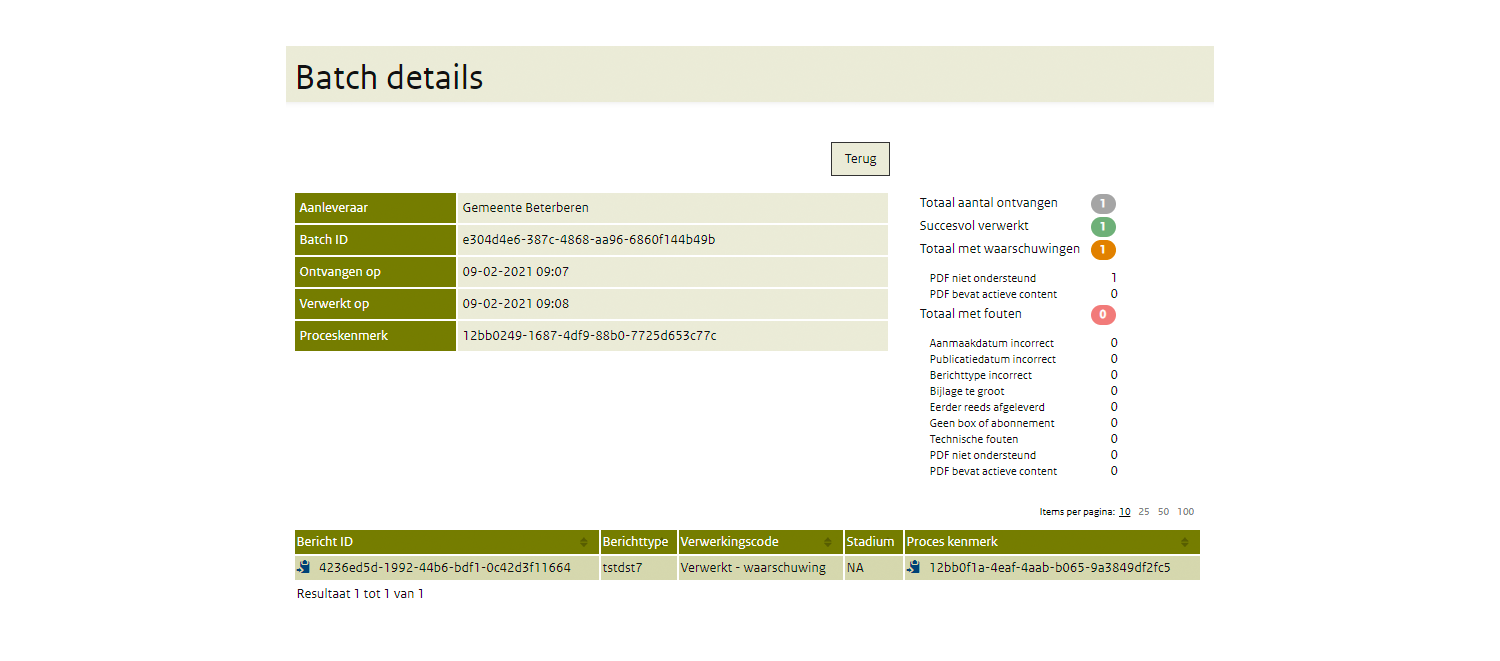
Task: Show 100 items per page
Action: 1185,512
